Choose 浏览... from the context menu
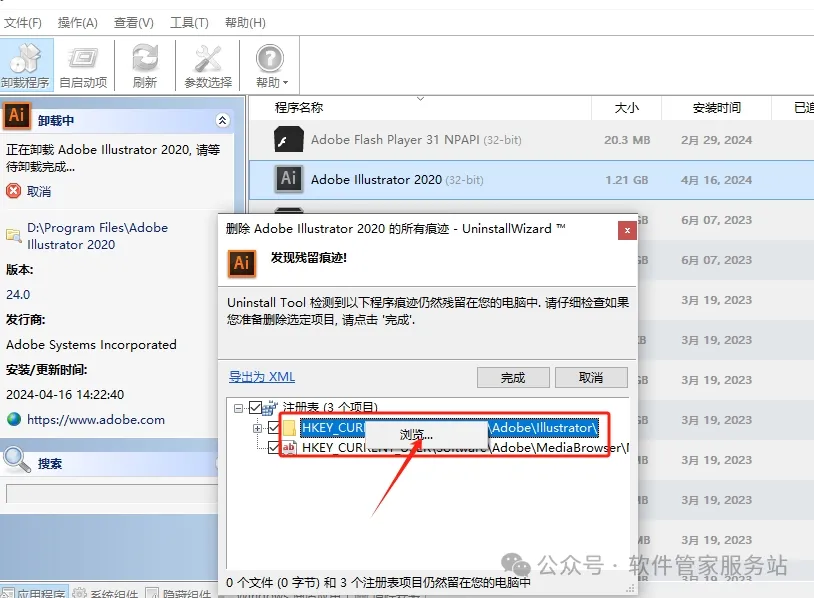 coord(427,434)
